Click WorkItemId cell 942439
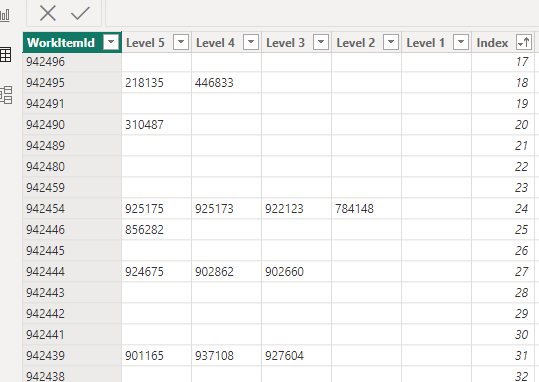The width and height of the screenshot is (539, 382). pos(72,356)
